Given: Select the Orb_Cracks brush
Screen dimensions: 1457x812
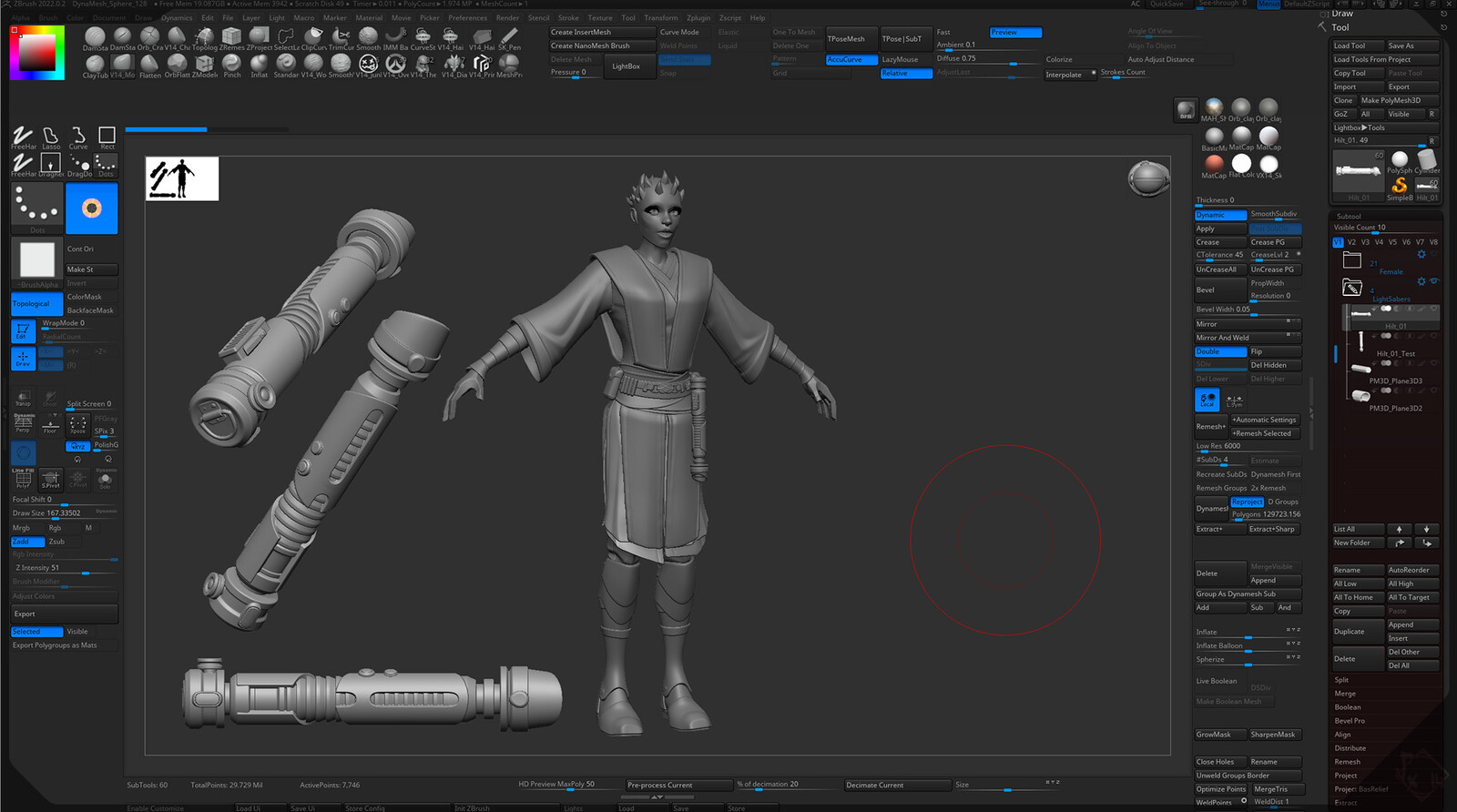Looking at the screenshot, I should pyautogui.click(x=149, y=36).
